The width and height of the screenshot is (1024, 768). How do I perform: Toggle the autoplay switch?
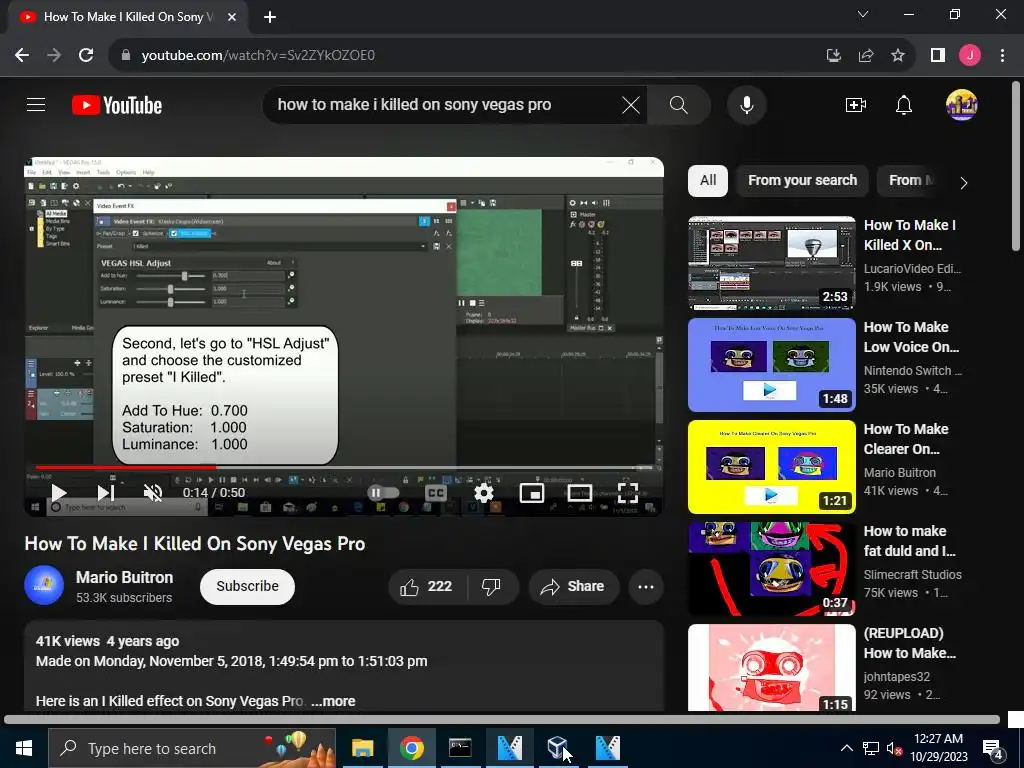[383, 492]
